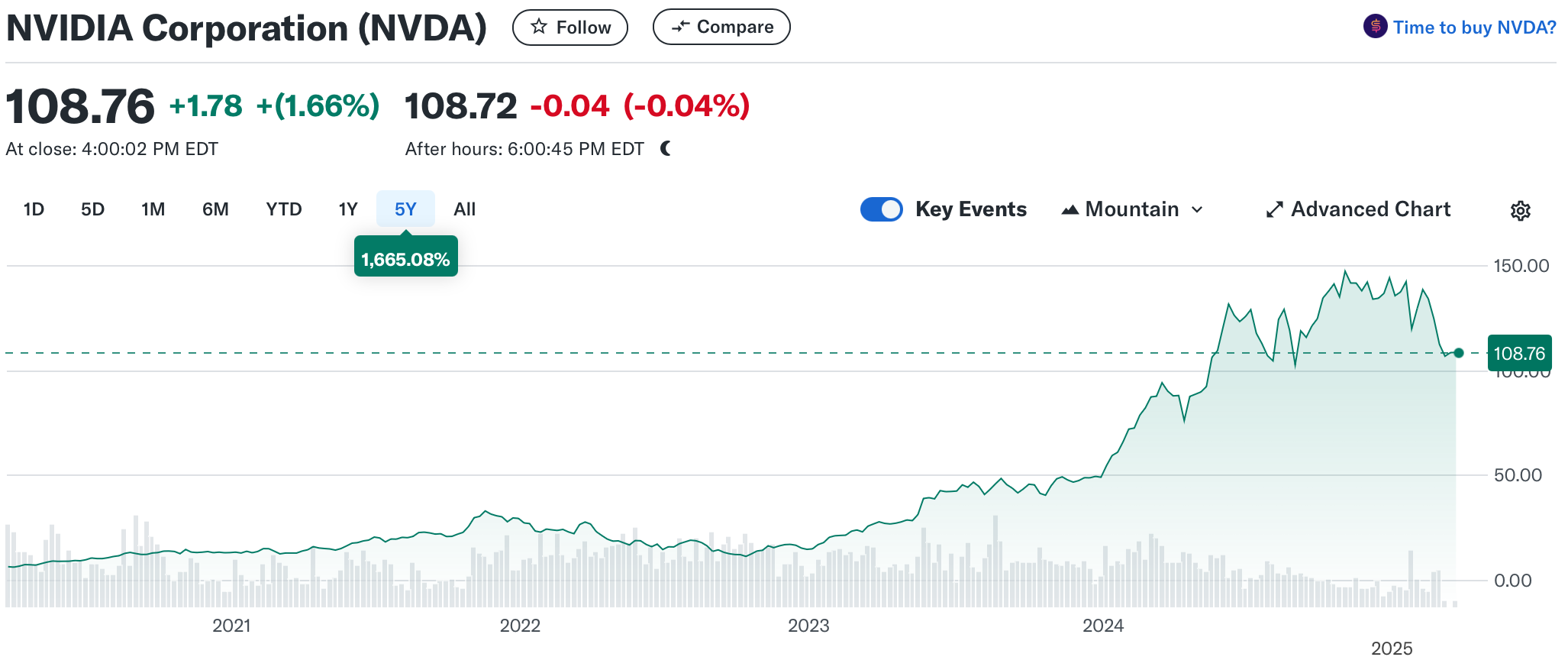Click the after-hours price 108.72
Screen dimensions: 1568x657
pos(460,105)
